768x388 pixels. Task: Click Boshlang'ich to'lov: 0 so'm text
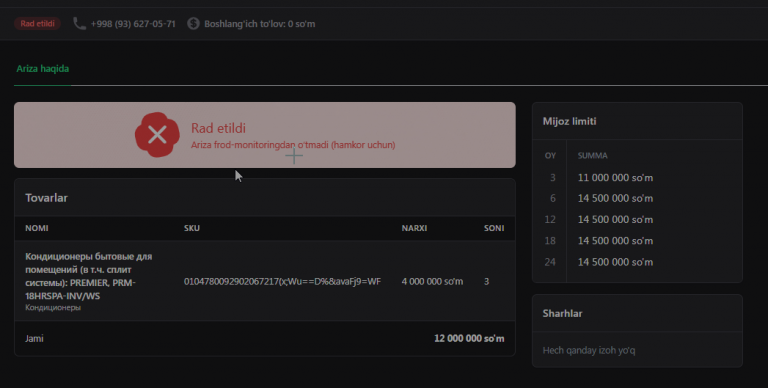[x=260, y=24]
